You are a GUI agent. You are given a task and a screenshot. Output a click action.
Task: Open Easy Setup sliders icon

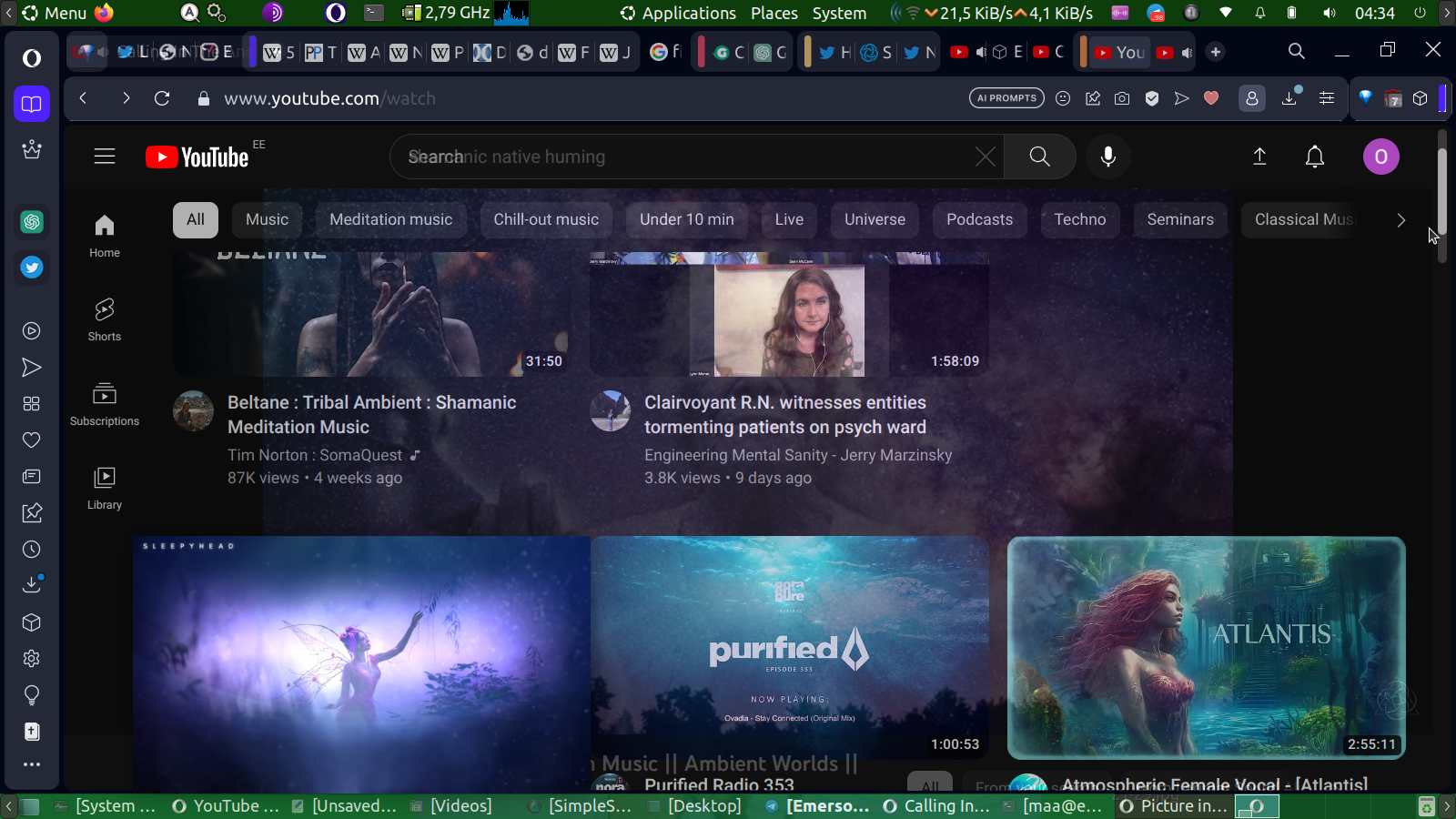1327,98
